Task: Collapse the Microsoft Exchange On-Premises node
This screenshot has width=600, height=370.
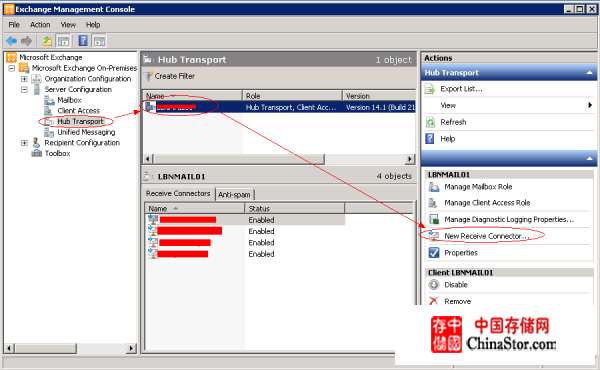Action: (12, 68)
